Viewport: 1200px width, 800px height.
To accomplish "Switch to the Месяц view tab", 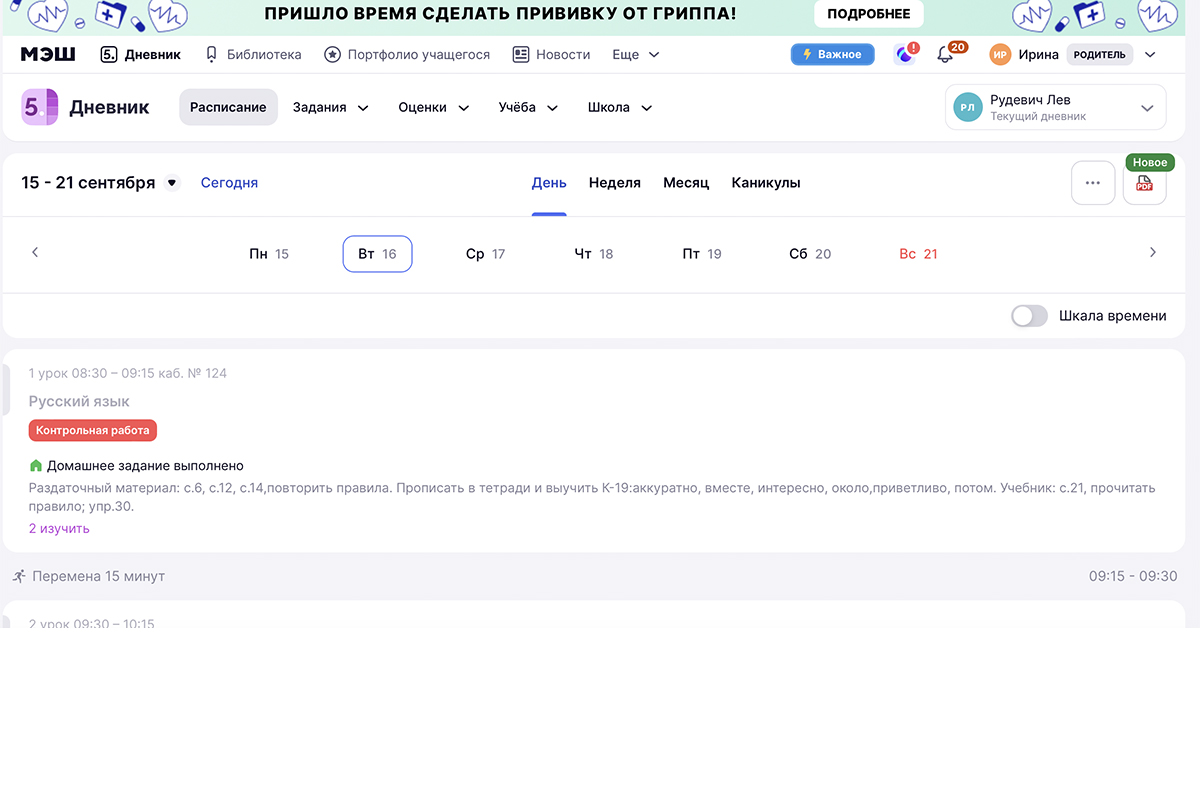I will click(686, 183).
